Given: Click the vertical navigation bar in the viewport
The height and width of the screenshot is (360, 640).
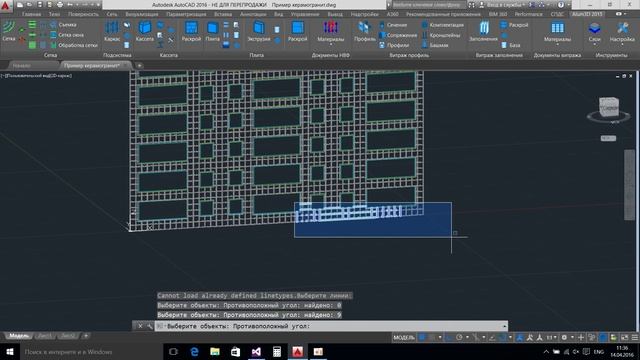Looking at the screenshot, I should 629,184.
